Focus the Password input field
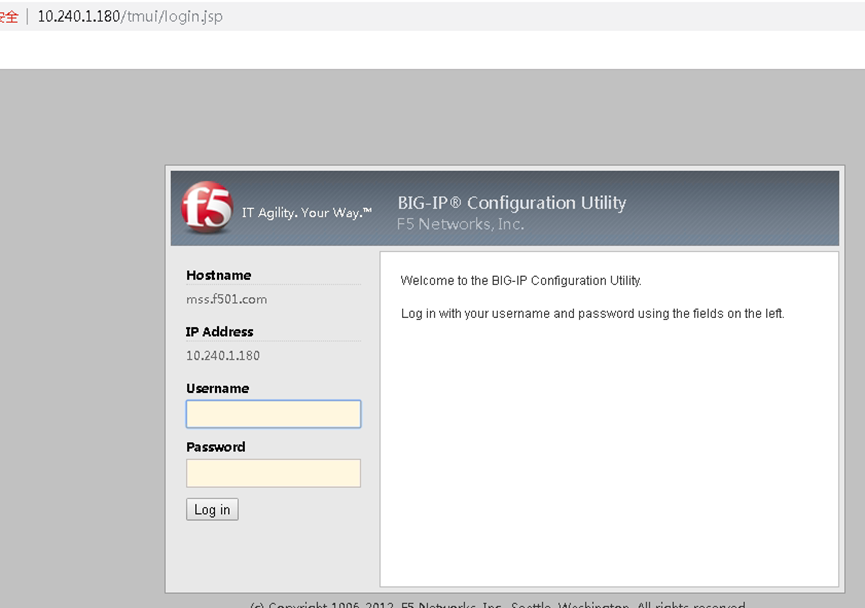Screen dimensions: 865x608 [274, 473]
